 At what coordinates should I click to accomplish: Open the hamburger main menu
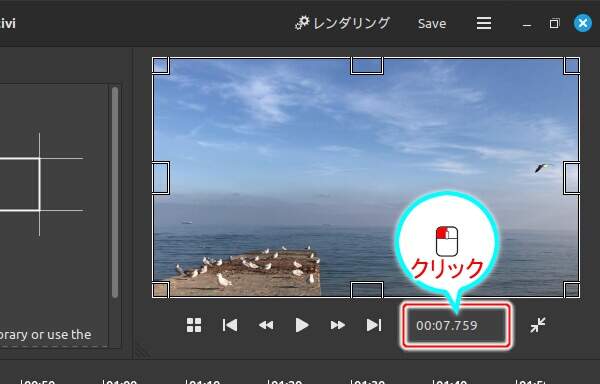coord(484,23)
